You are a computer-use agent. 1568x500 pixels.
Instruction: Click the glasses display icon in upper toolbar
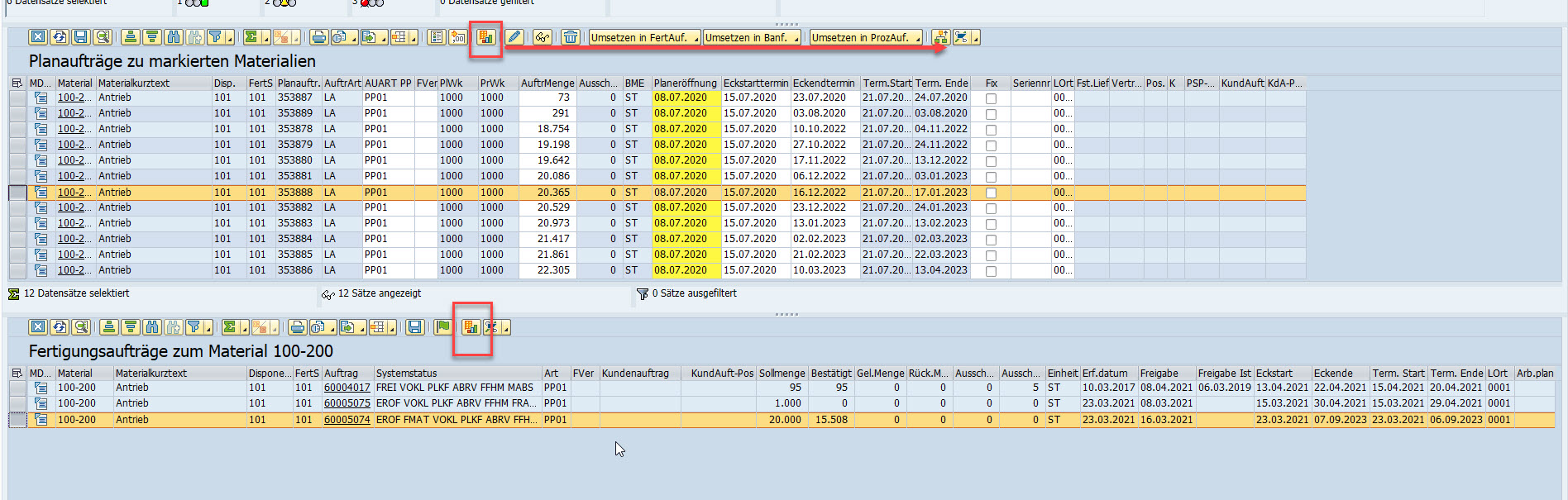[542, 37]
